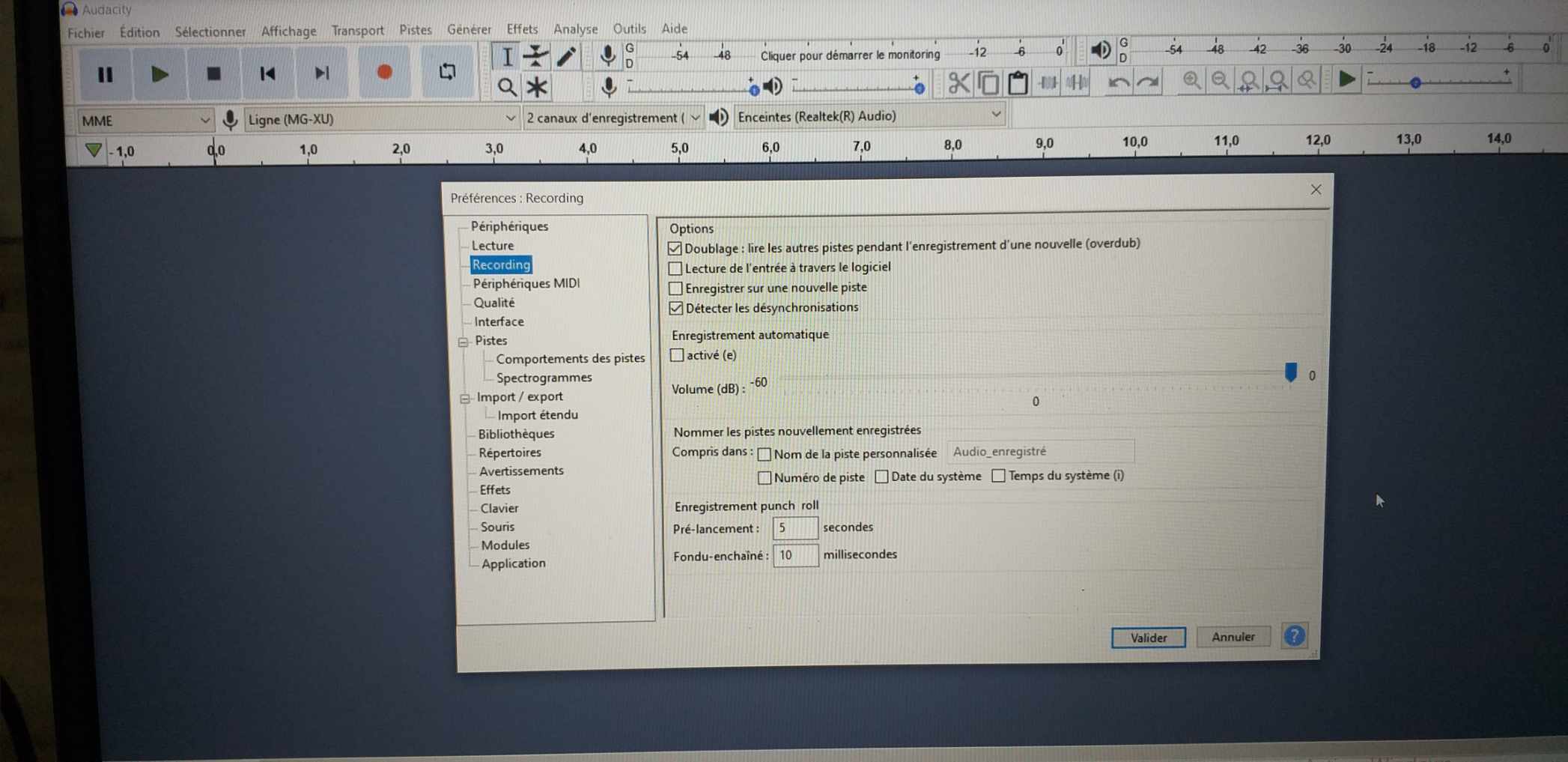Open the Effets menu
The height and width of the screenshot is (762, 1568).
[x=522, y=29]
